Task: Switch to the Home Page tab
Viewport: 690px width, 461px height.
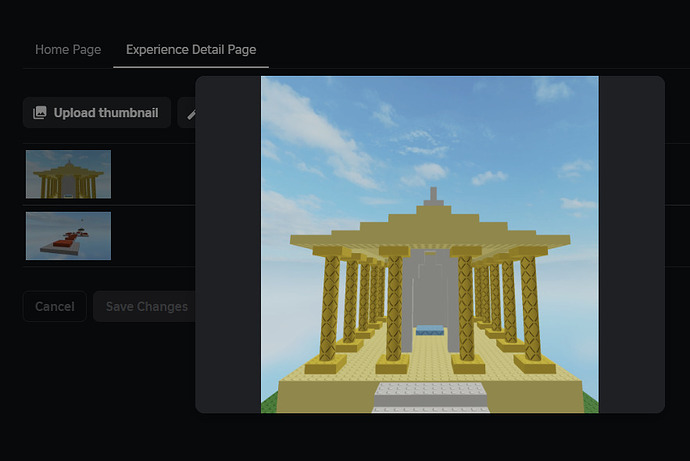Action: pos(68,50)
